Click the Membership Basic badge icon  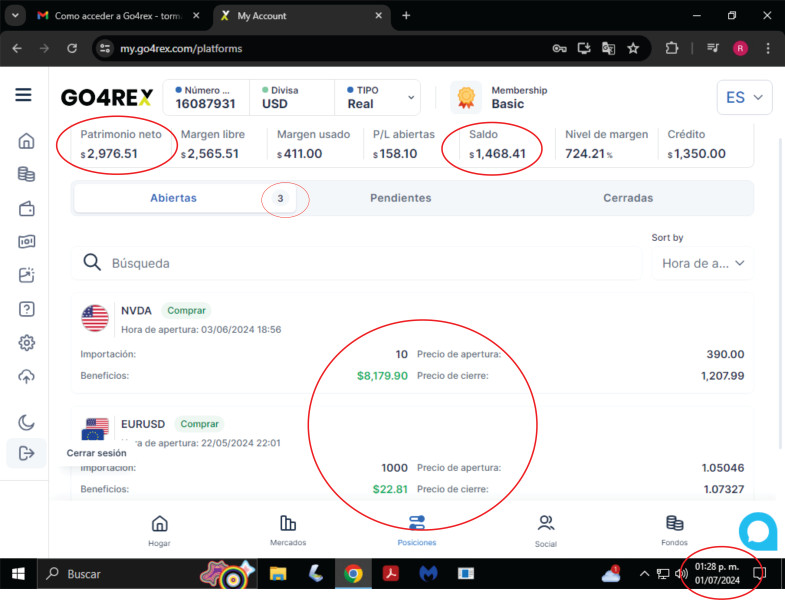pos(466,97)
